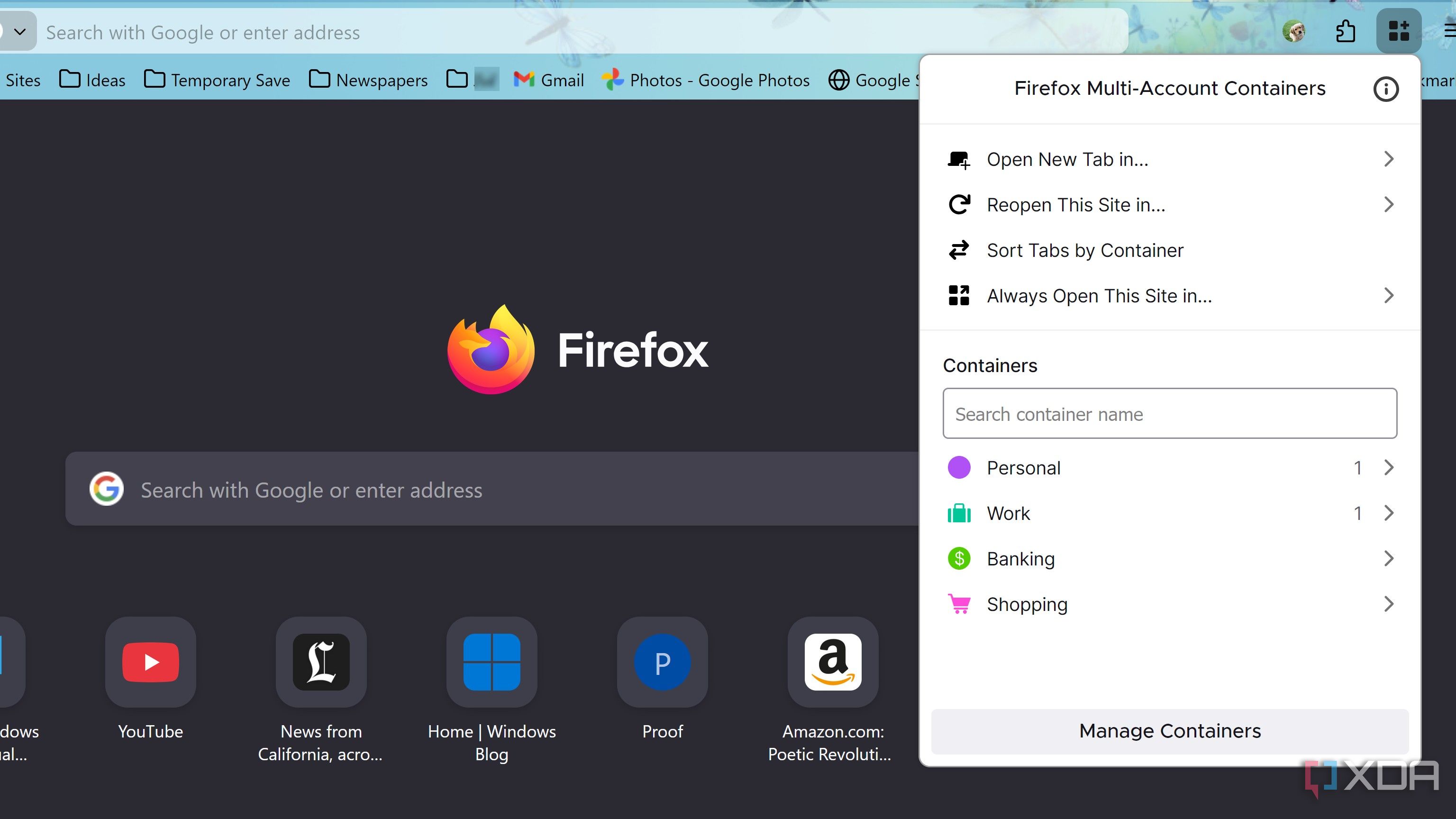Click the Manage Containers button
Viewport: 1456px width, 819px height.
1169,730
